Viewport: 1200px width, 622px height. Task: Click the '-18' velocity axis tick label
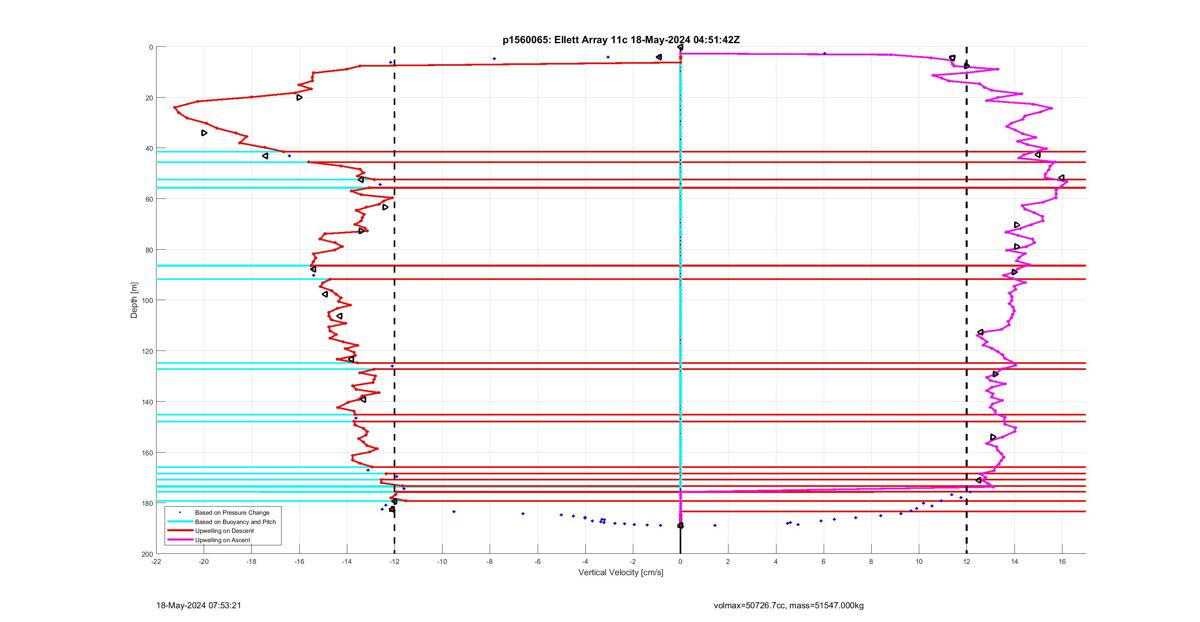(x=252, y=561)
